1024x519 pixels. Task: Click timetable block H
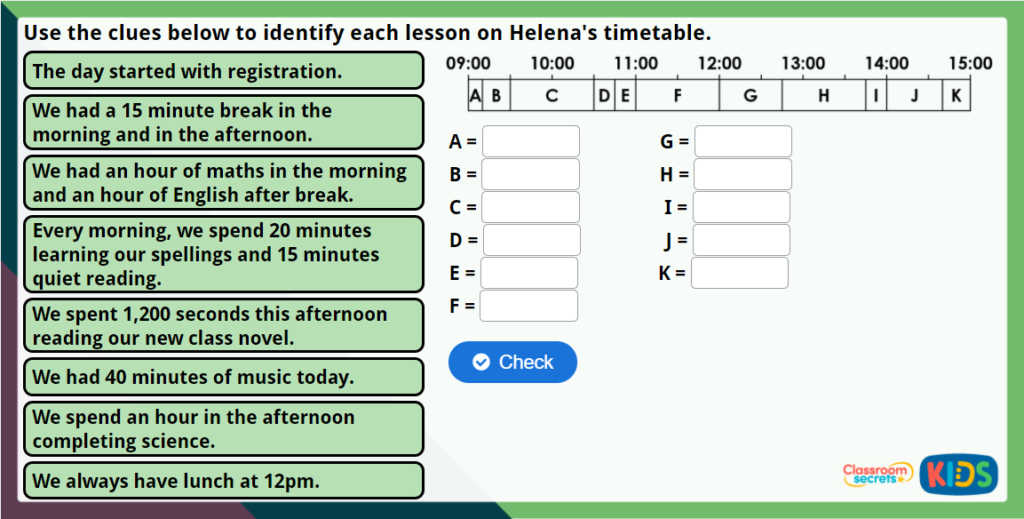tap(824, 96)
